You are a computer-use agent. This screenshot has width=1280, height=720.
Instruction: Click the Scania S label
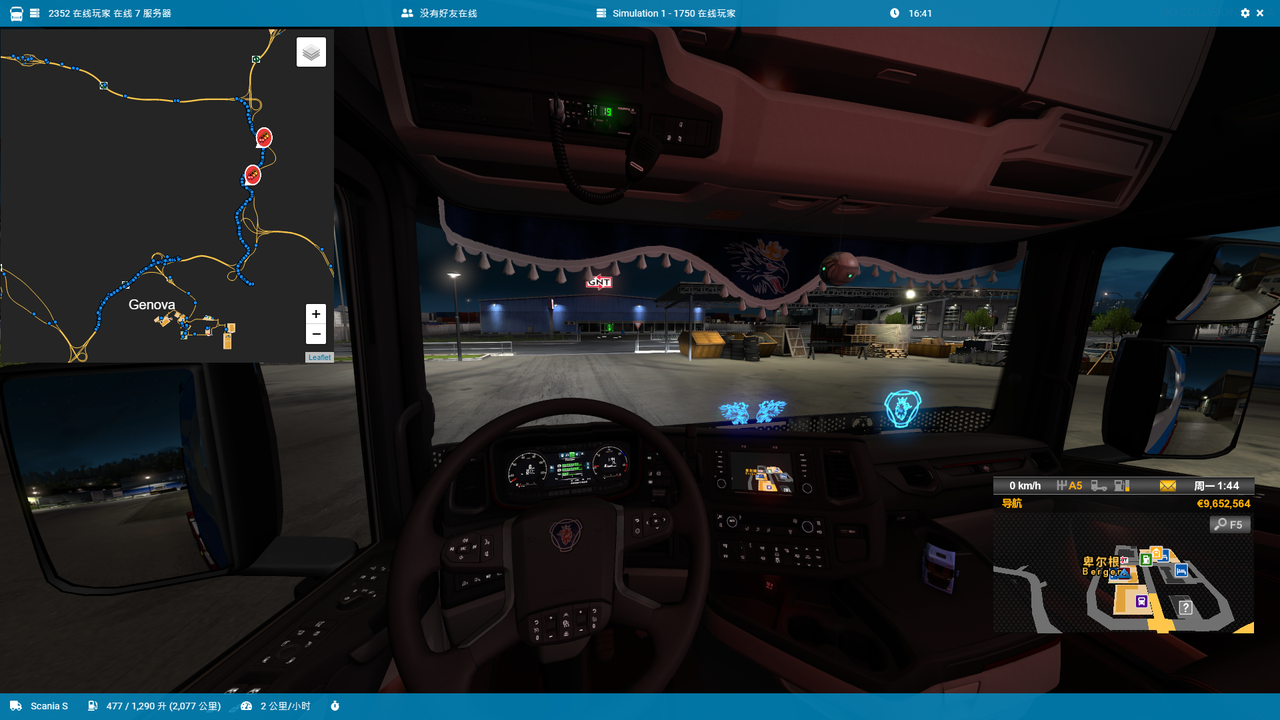[49, 706]
